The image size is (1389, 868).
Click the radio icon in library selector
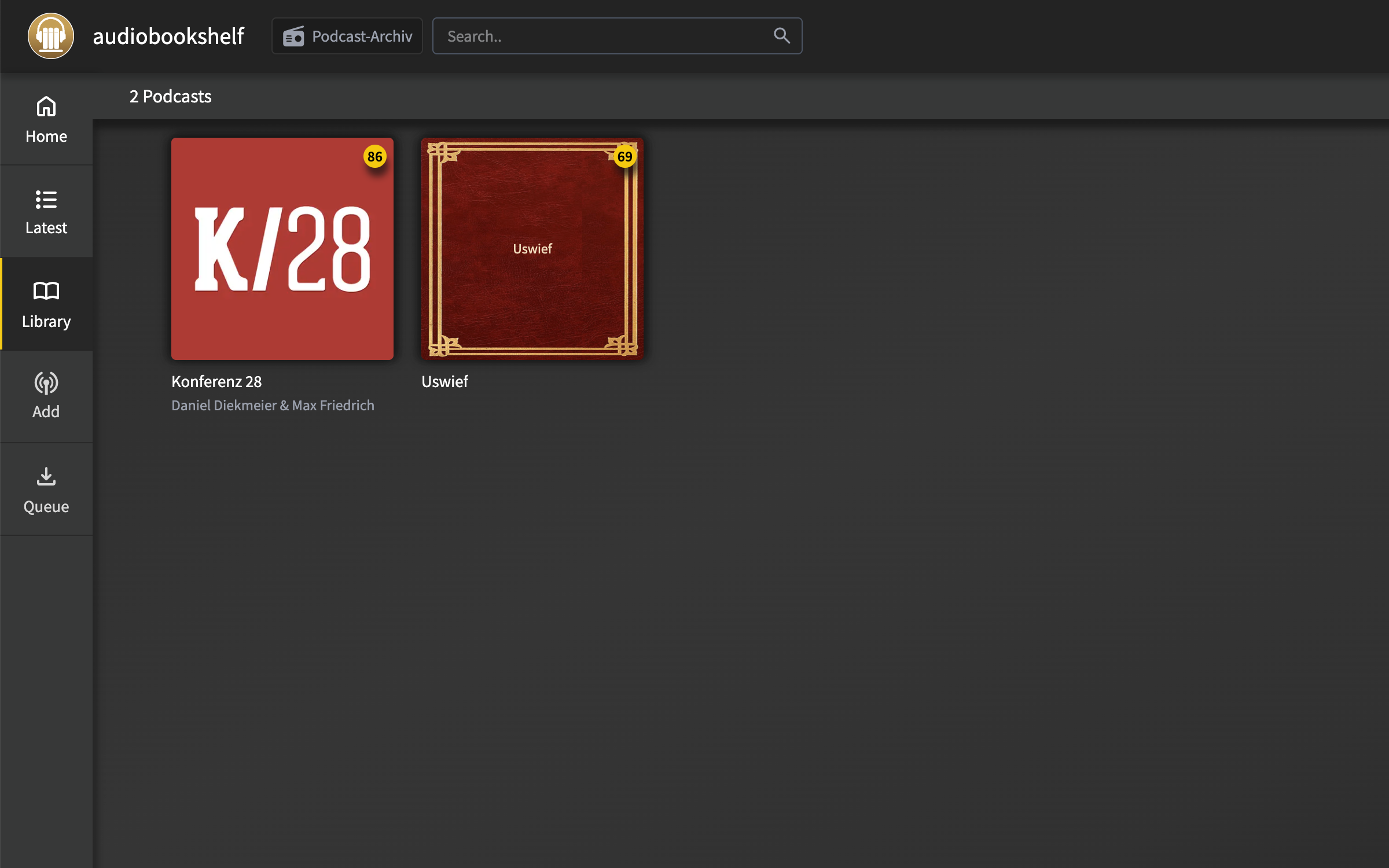tap(293, 36)
